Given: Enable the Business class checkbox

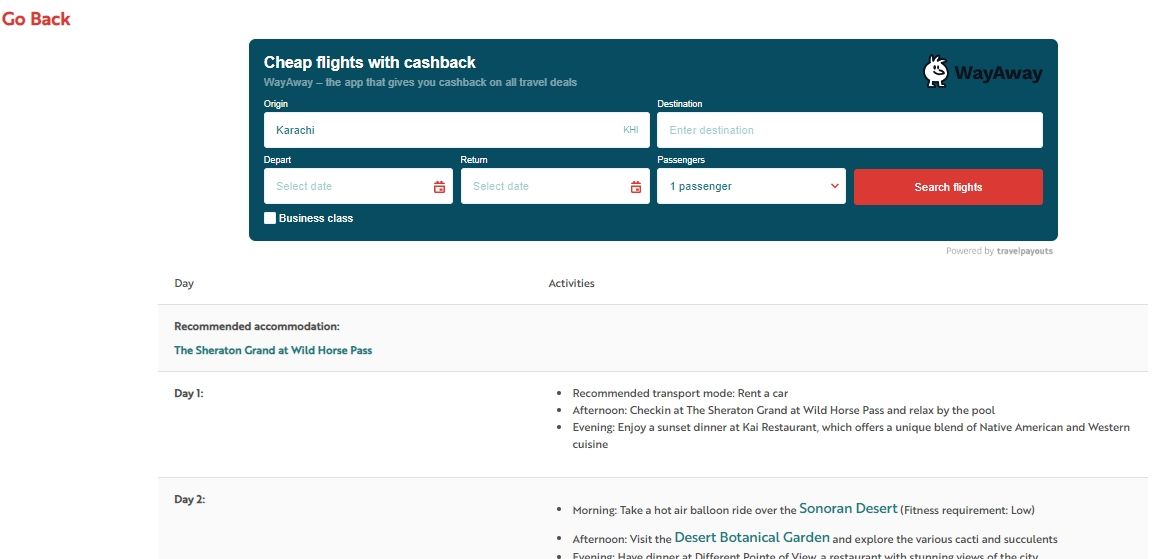Looking at the screenshot, I should pos(270,218).
